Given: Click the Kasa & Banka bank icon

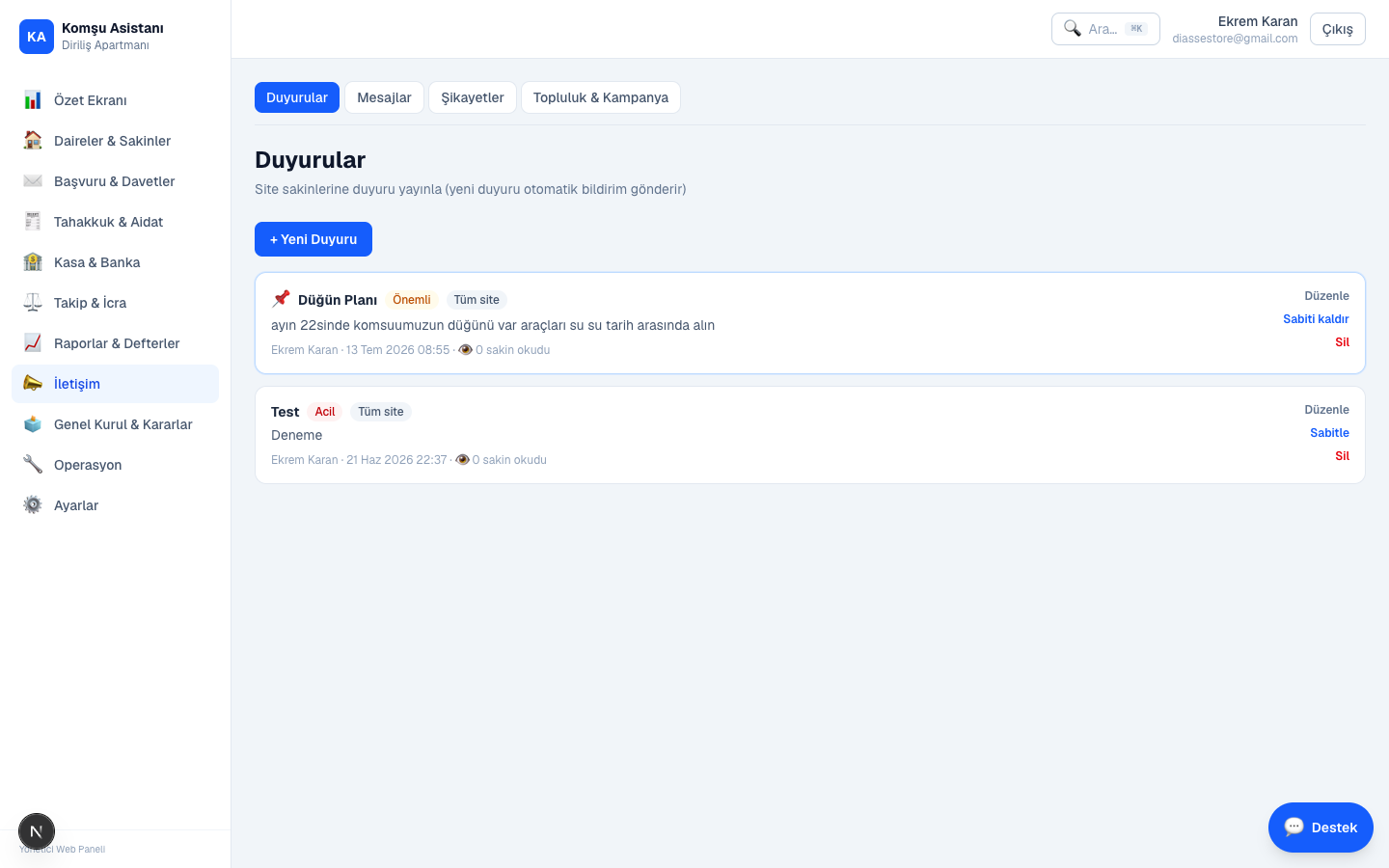Looking at the screenshot, I should point(33,262).
